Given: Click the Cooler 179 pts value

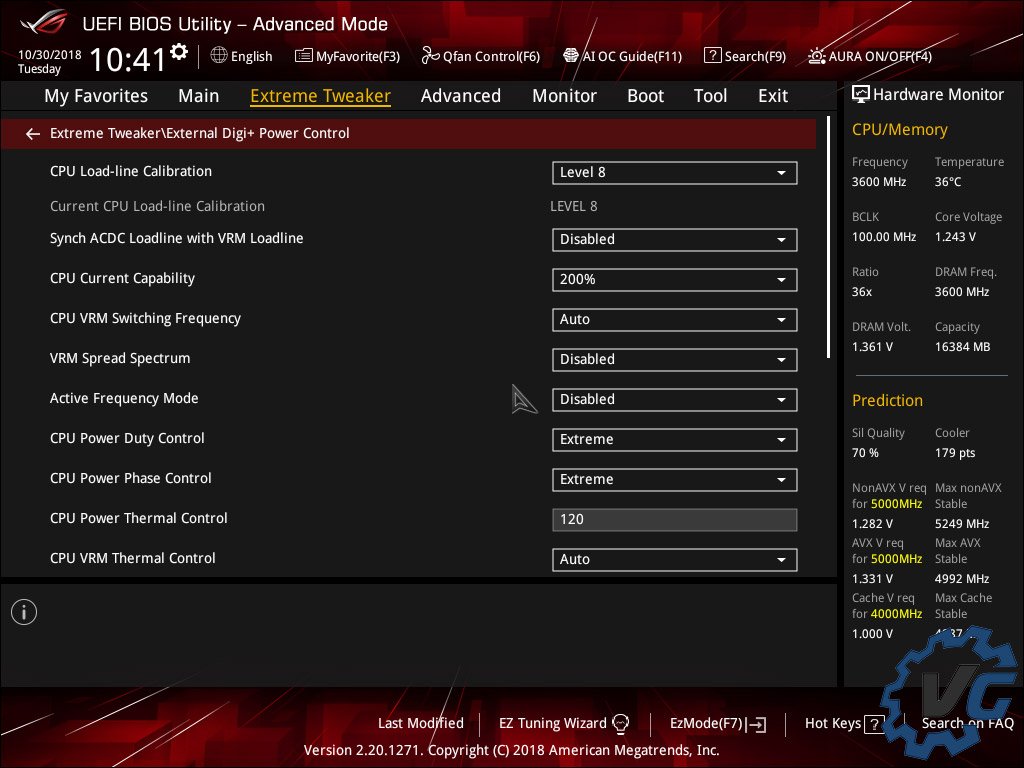Looking at the screenshot, I should 955,453.
